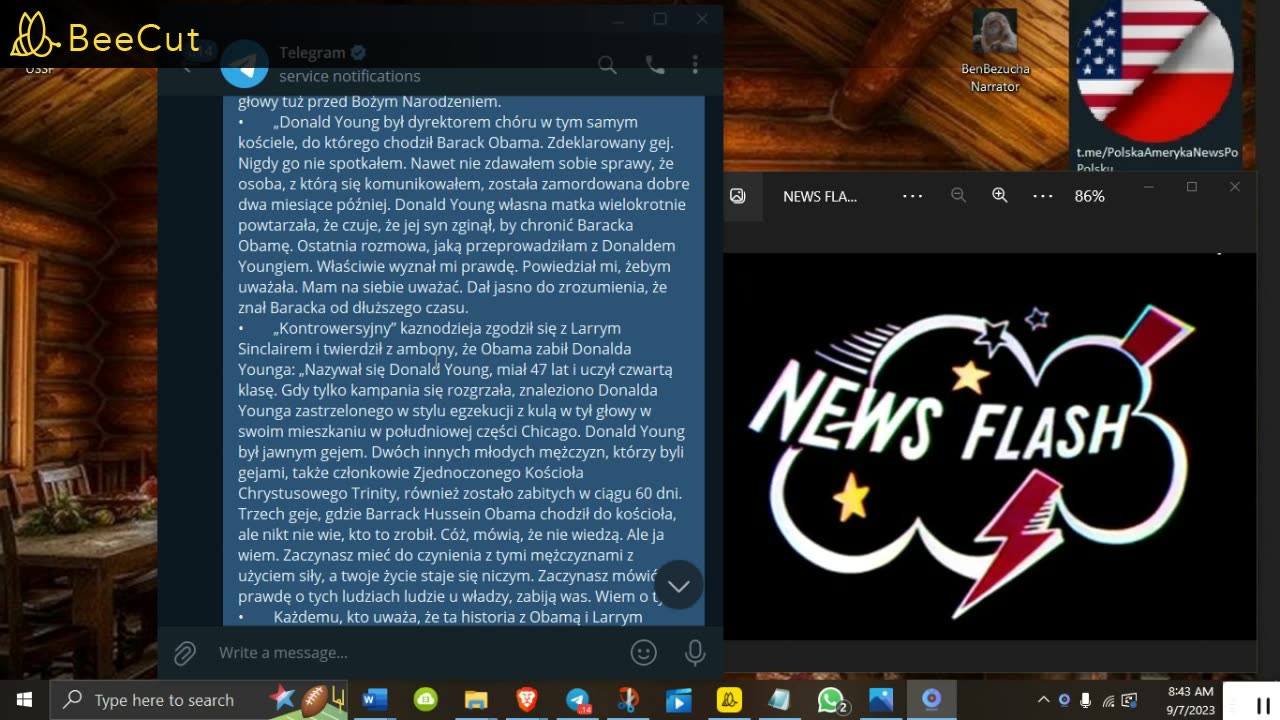Click the Type here to search box

pyautogui.click(x=165, y=700)
